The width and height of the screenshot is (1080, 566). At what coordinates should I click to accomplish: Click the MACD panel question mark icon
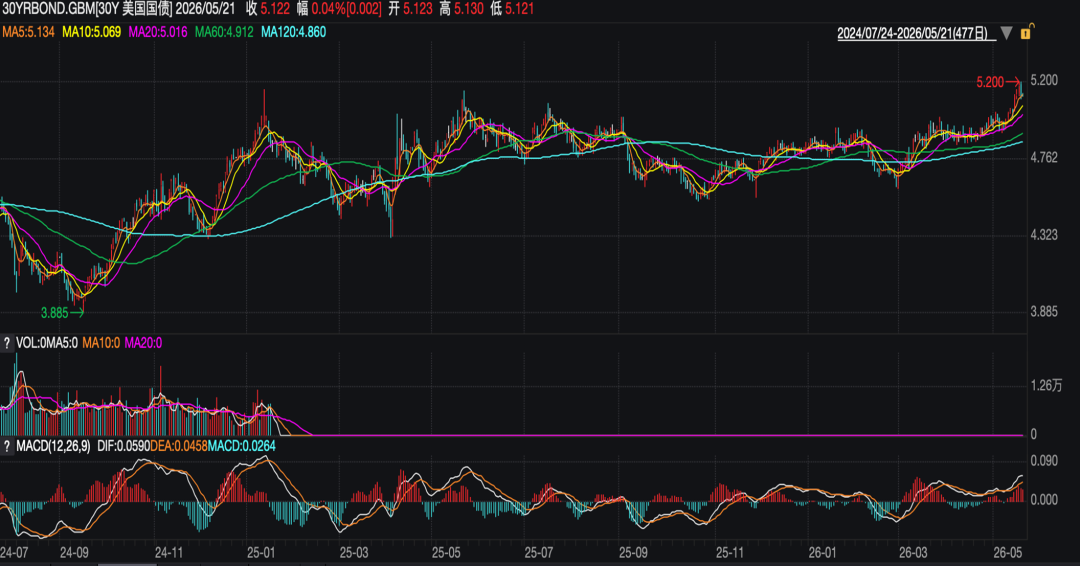pos(7,446)
